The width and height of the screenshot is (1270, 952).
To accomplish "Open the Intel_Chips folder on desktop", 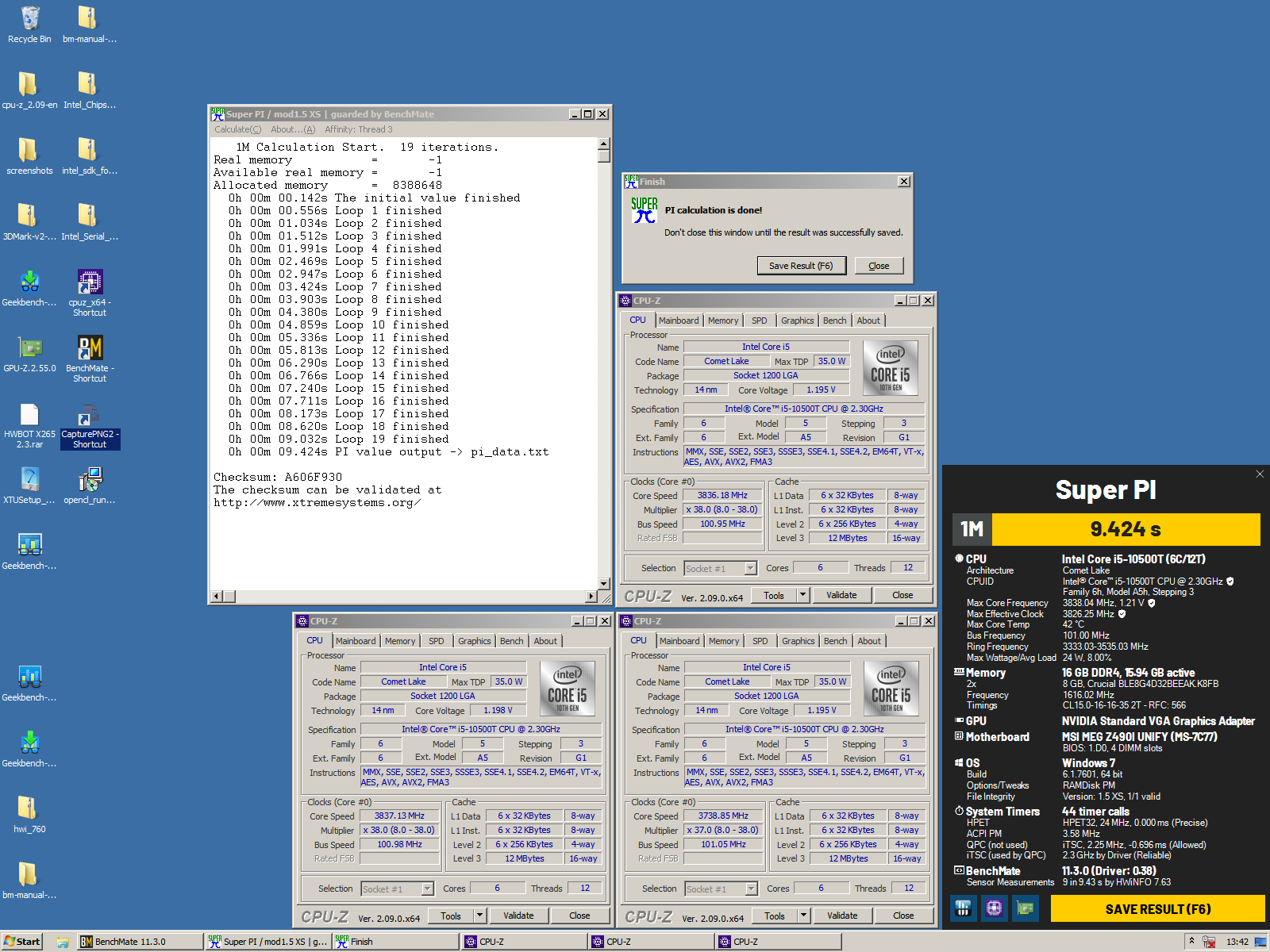I will 87,83.
